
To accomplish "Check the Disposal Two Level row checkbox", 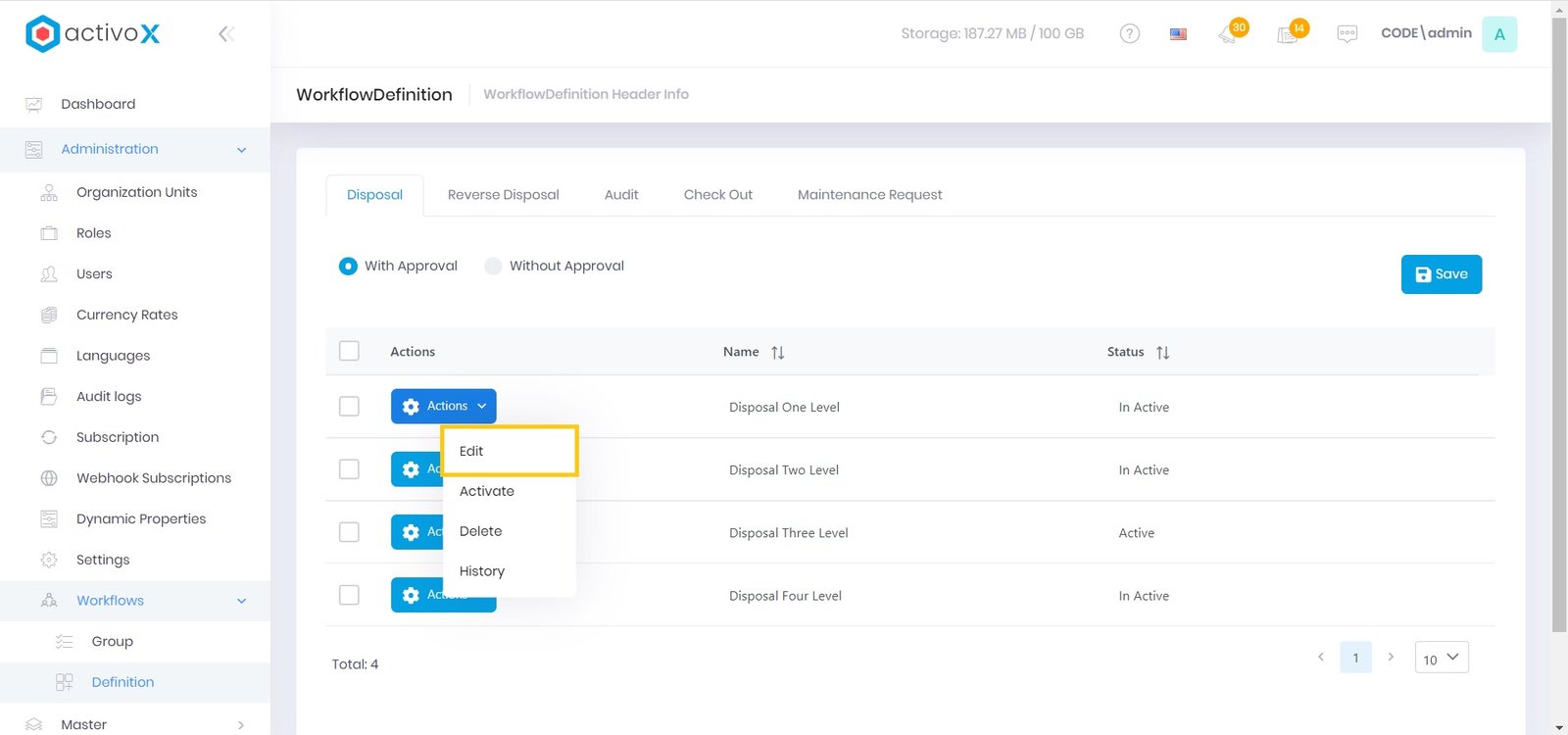I will tap(349, 468).
